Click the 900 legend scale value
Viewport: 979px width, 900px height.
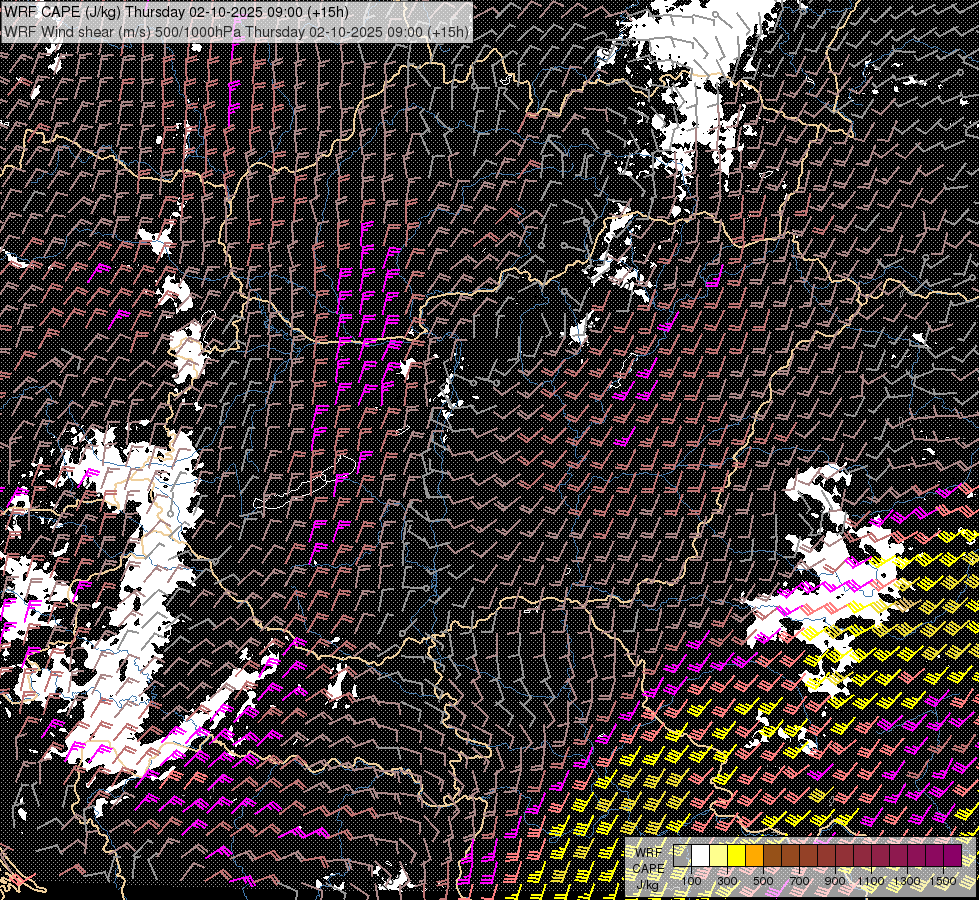click(835, 881)
